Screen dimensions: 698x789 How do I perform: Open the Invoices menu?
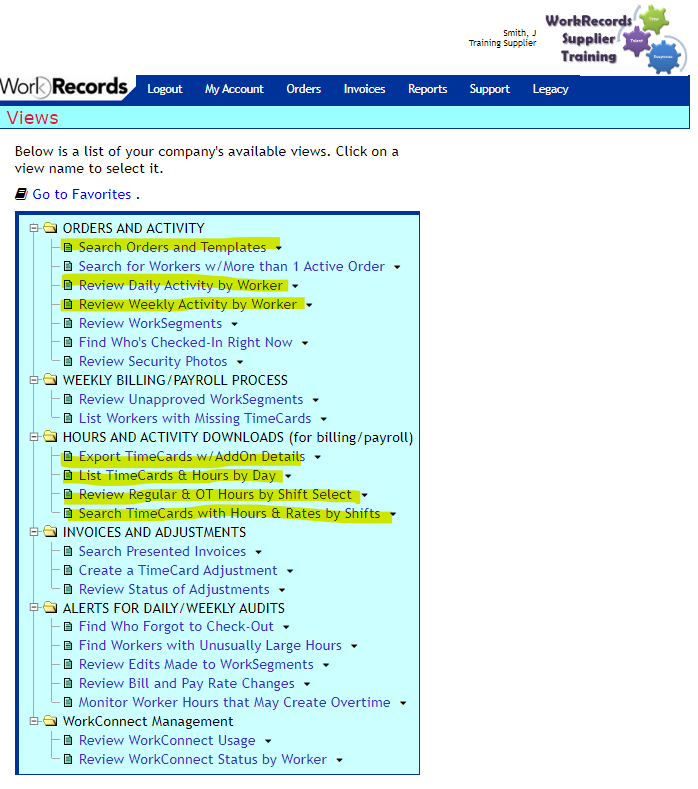click(364, 89)
